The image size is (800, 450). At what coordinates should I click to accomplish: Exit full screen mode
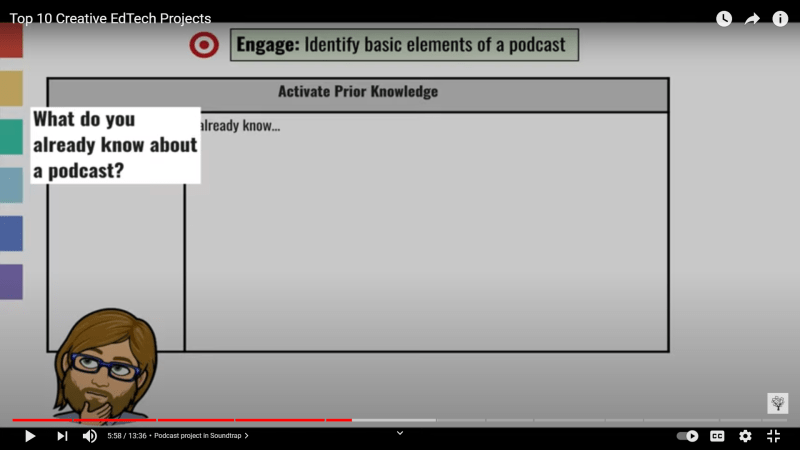point(773,436)
